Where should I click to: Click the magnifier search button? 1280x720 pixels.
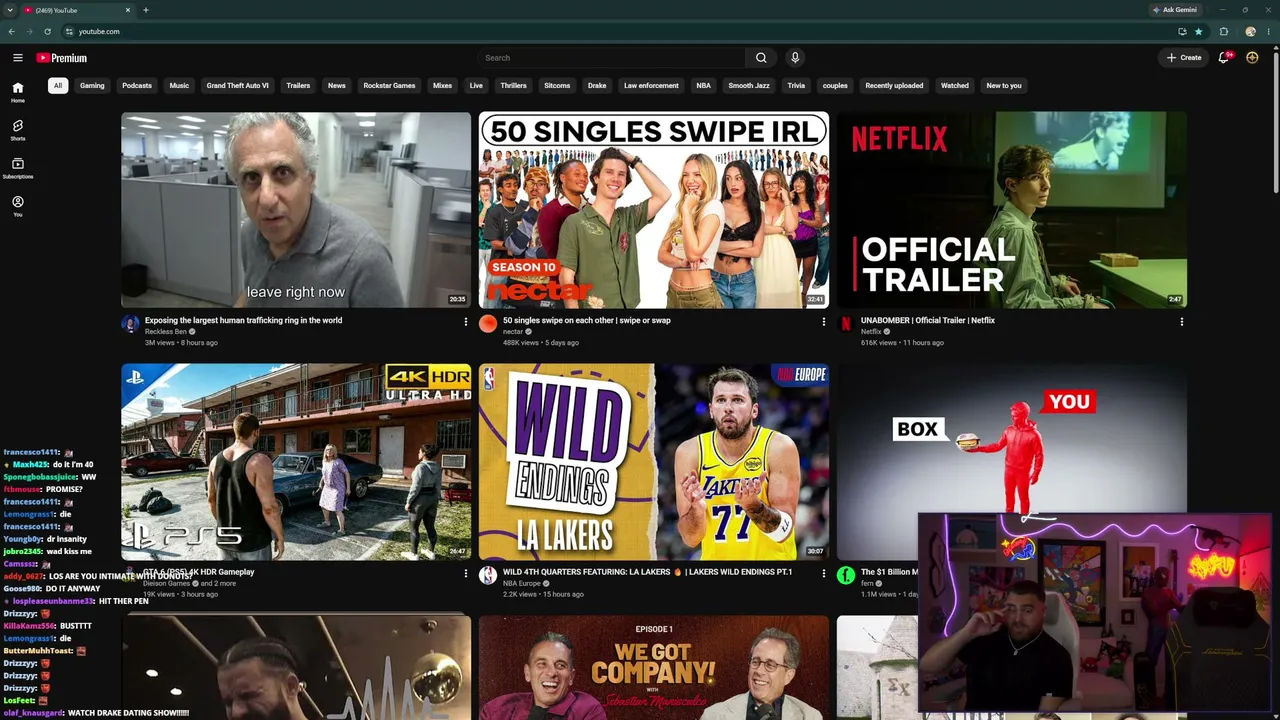click(761, 58)
